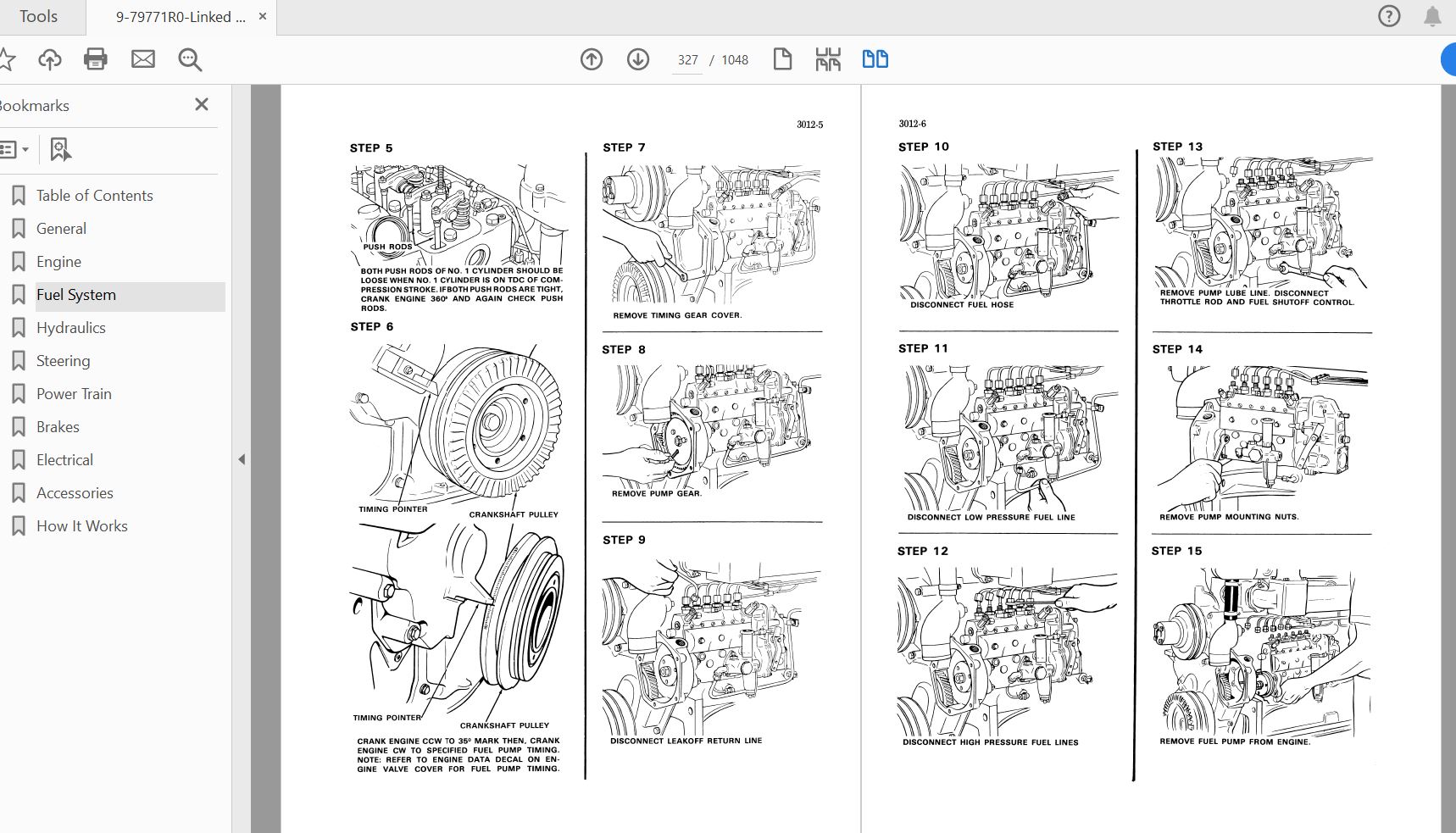Add document to favorites with star icon
Image resolution: width=1456 pixels, height=833 pixels.
coord(8,59)
